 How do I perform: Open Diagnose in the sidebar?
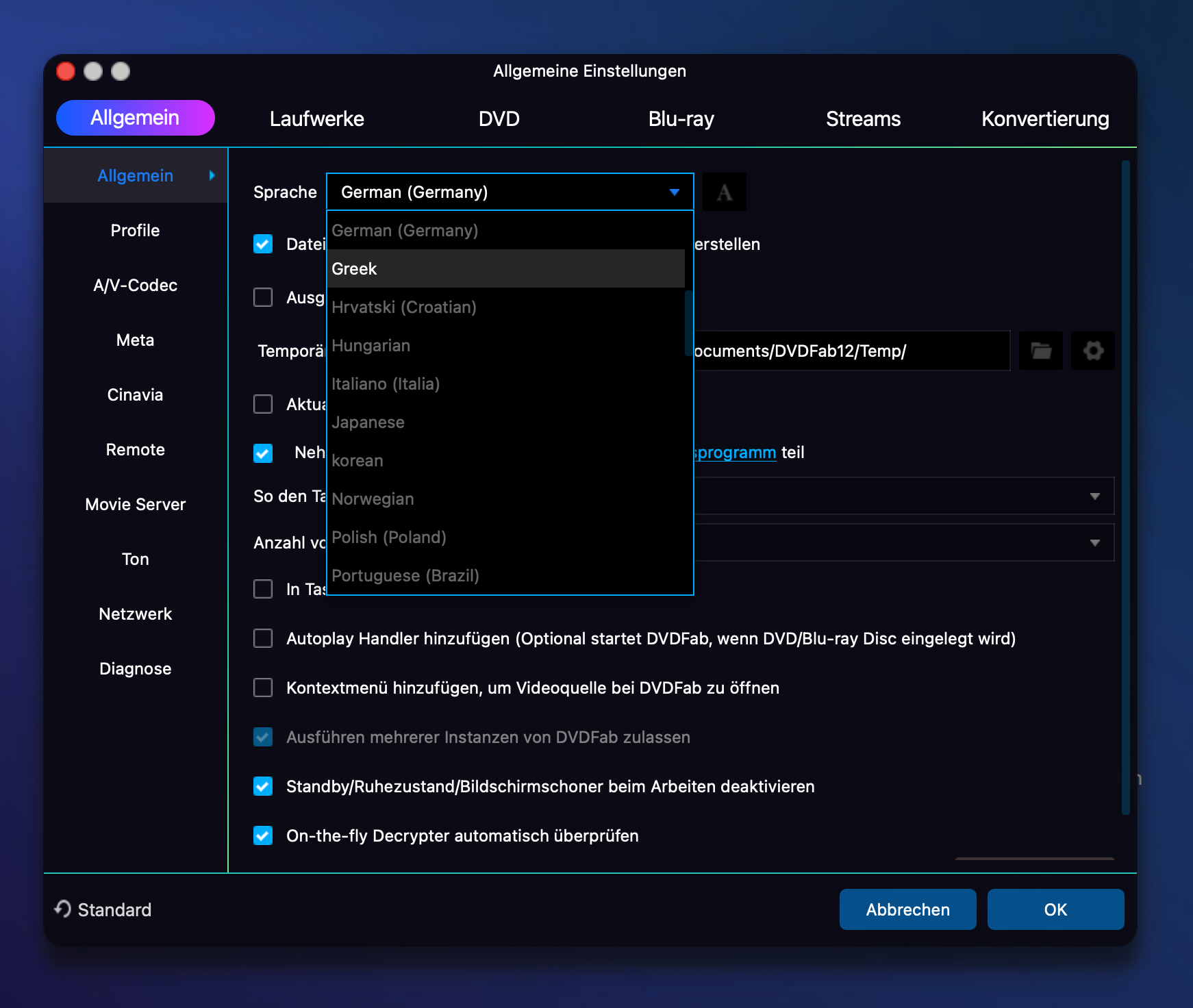(x=136, y=668)
